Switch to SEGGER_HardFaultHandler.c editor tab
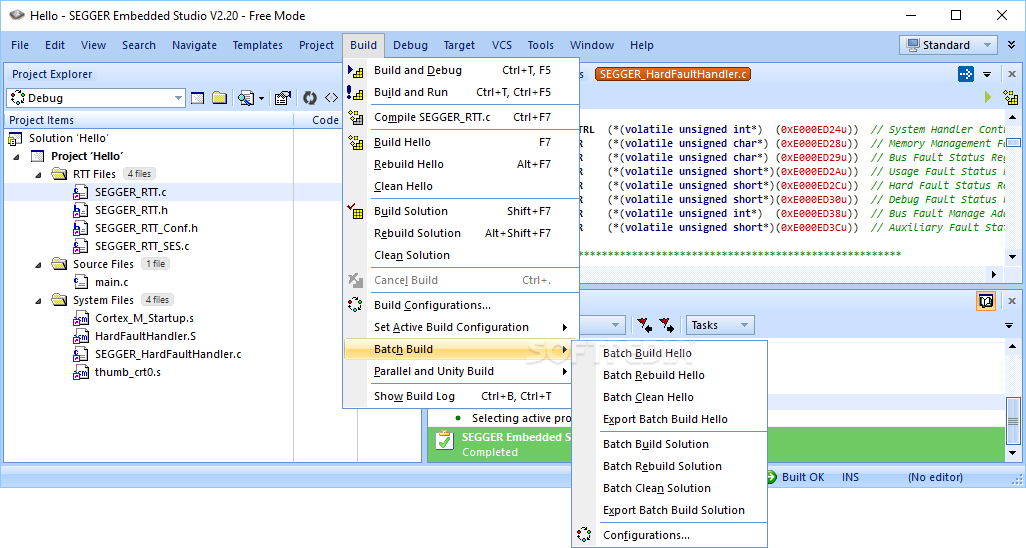 673,74
